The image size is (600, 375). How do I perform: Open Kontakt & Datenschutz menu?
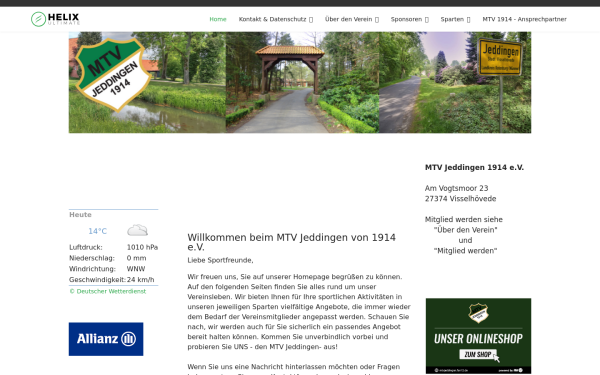(272, 19)
